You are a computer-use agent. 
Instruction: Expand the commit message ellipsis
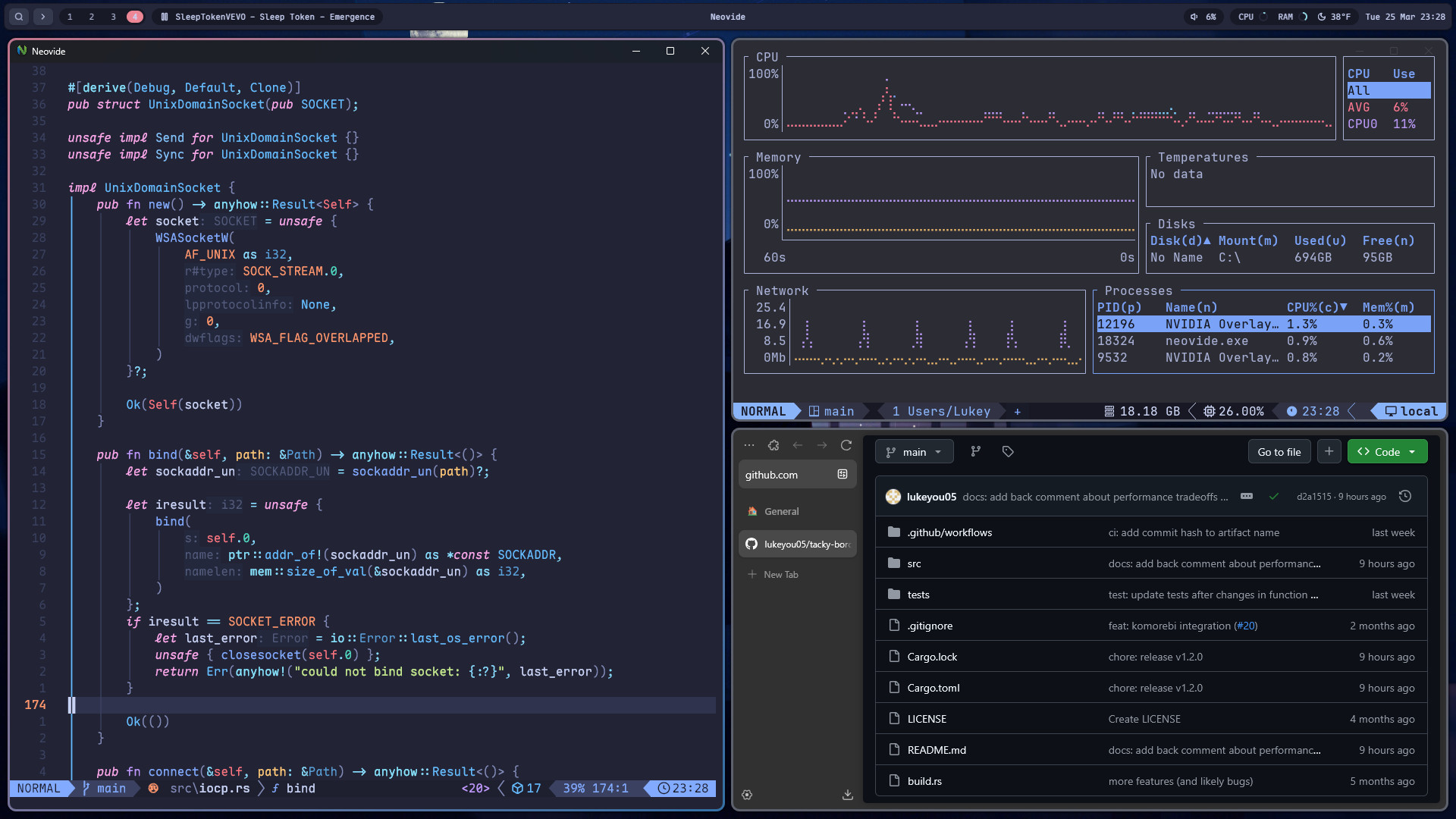[1246, 496]
